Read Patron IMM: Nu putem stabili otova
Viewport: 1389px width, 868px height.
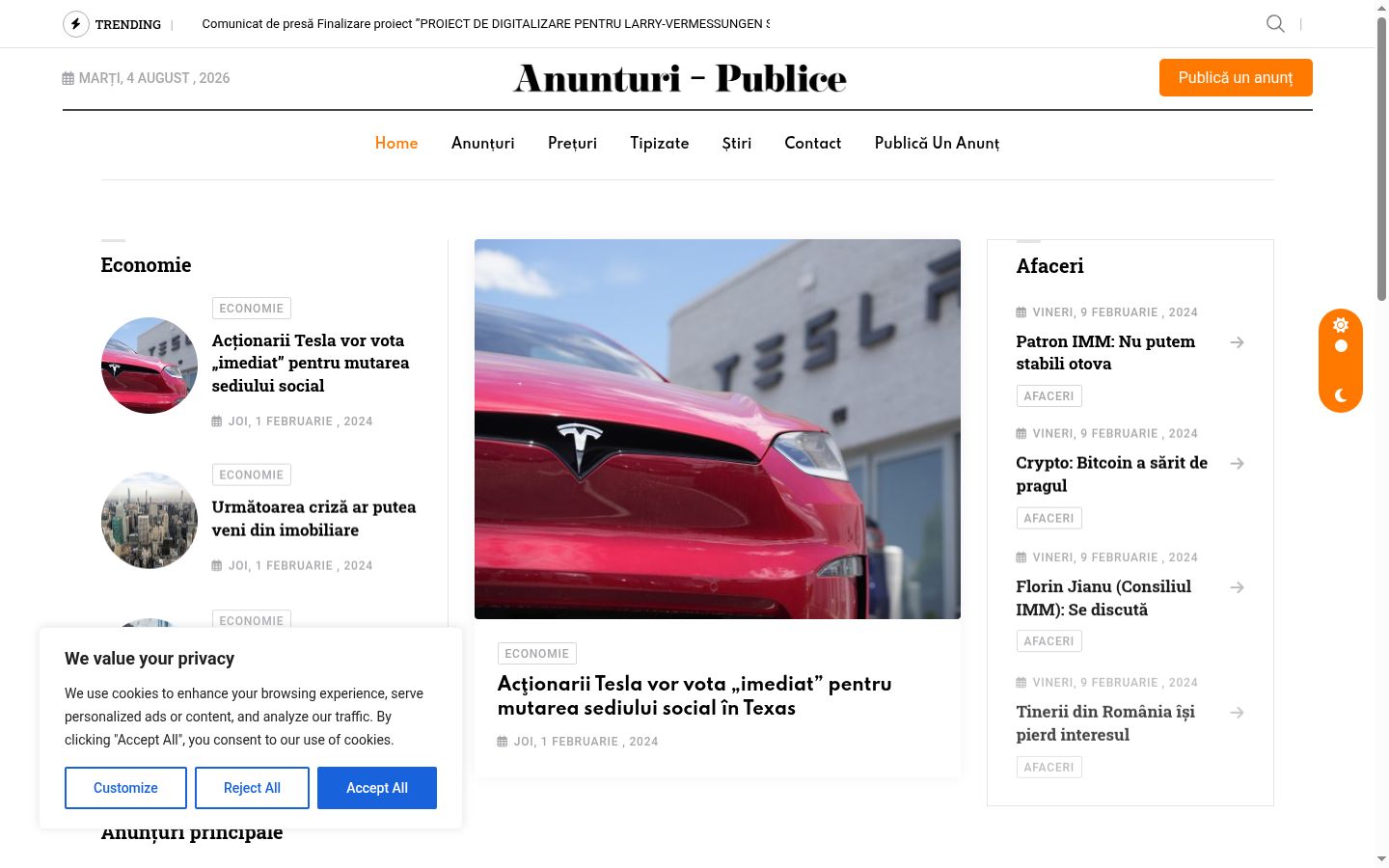point(1105,352)
